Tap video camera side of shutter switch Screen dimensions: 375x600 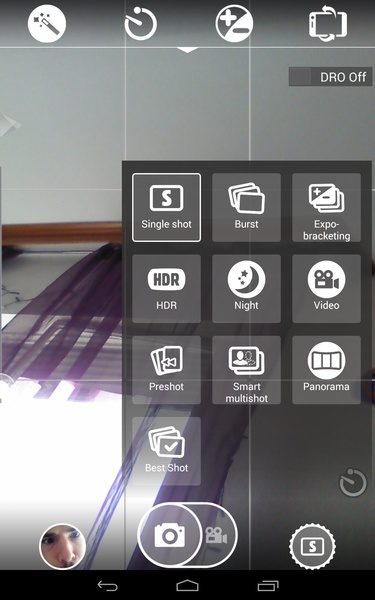pyautogui.click(x=217, y=535)
